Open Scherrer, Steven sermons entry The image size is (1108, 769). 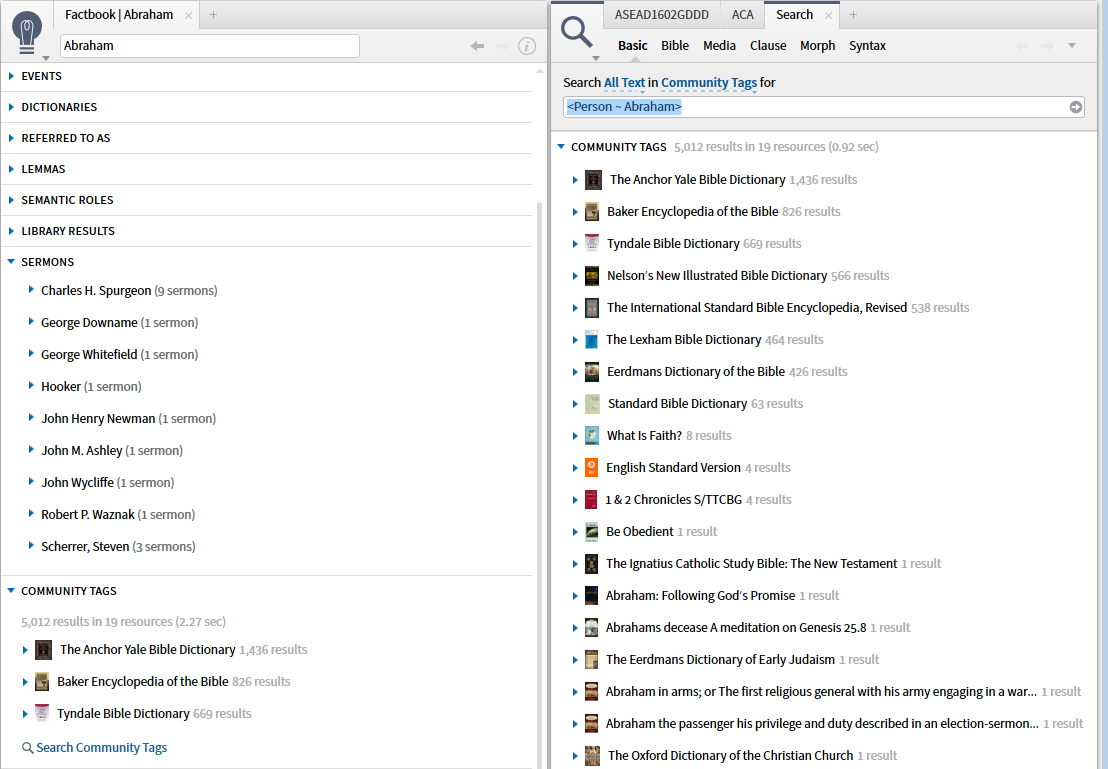(x=85, y=547)
